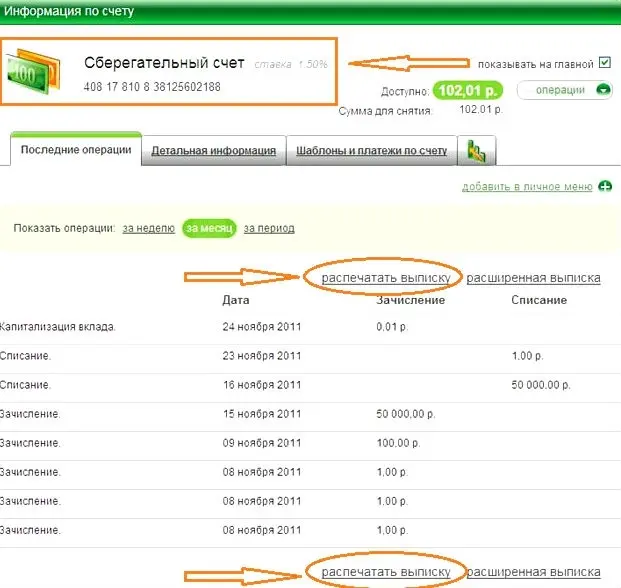Select the 'Зачисление.' row dated 09 ноября 2011

[310, 443]
